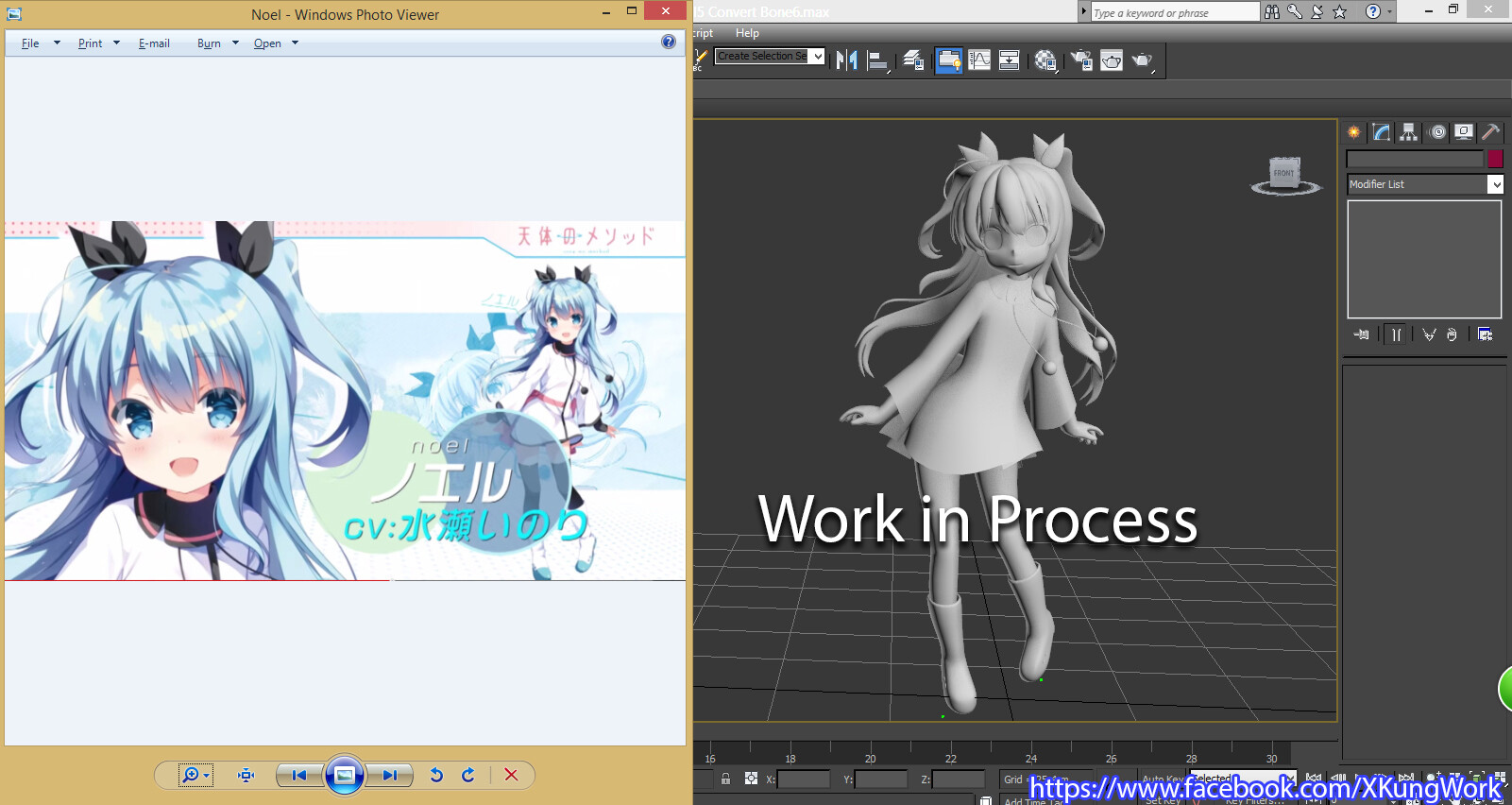Go to the previous photo
The width and height of the screenshot is (1512, 805).
tap(299, 776)
